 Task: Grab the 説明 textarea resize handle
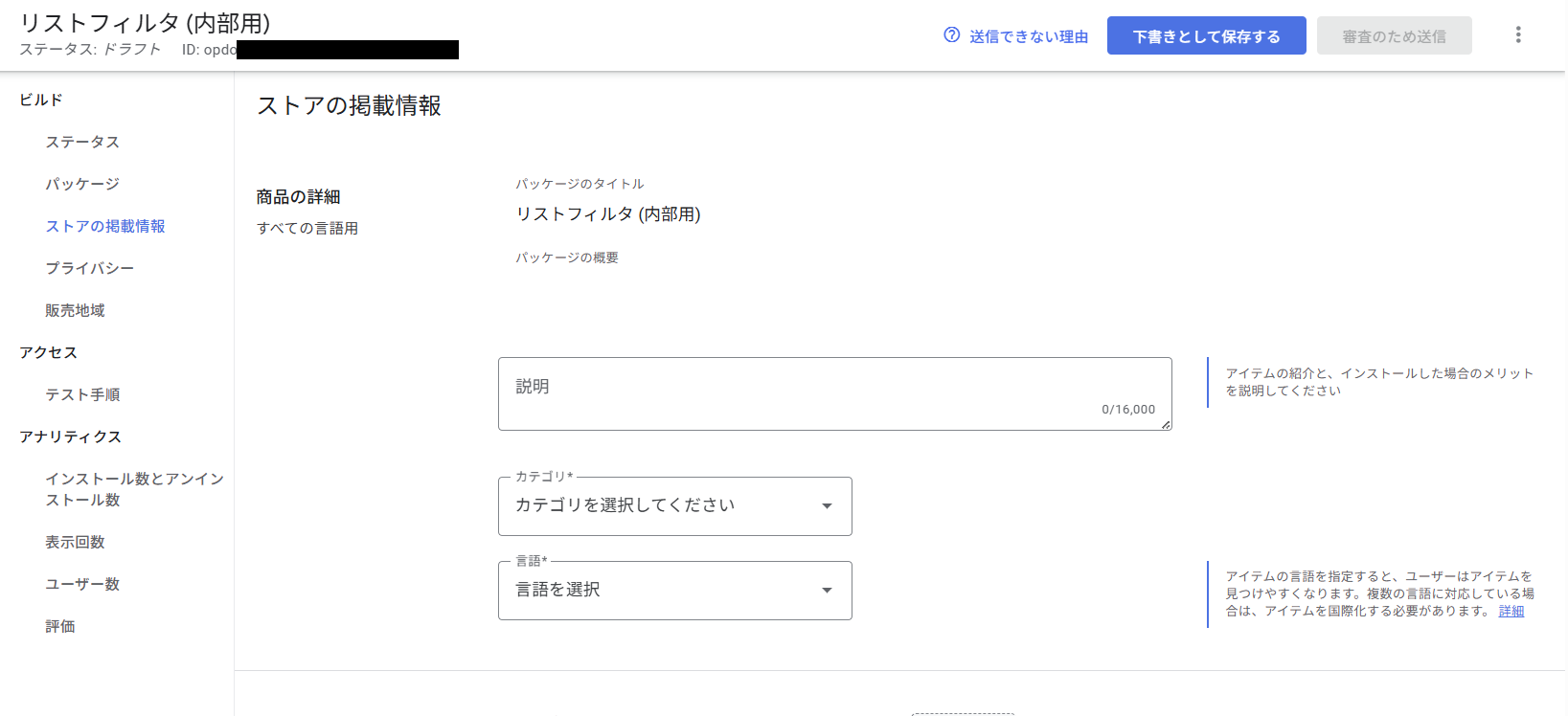pos(1166,425)
